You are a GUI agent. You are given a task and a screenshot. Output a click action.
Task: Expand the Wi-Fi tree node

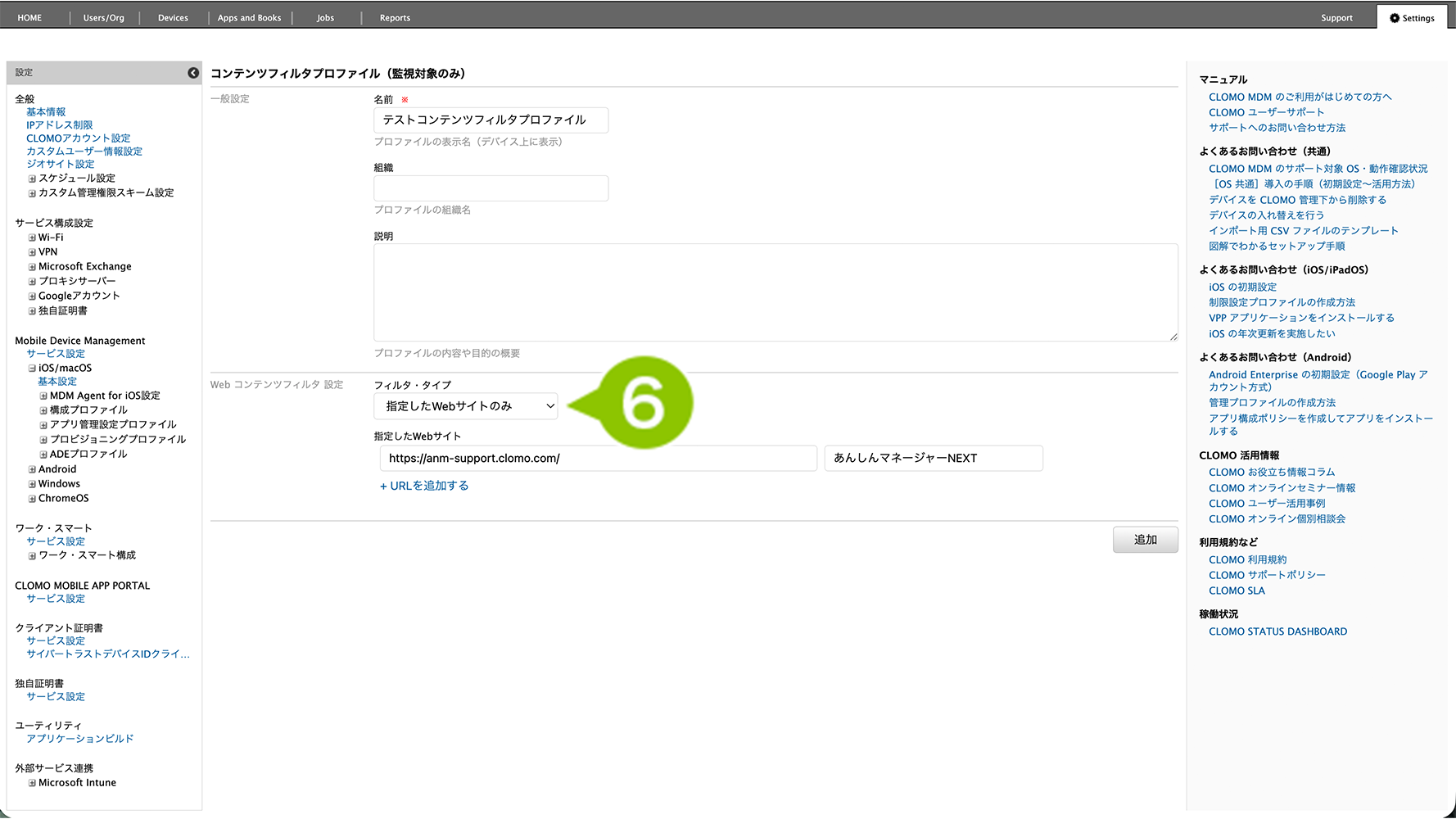[x=32, y=238]
